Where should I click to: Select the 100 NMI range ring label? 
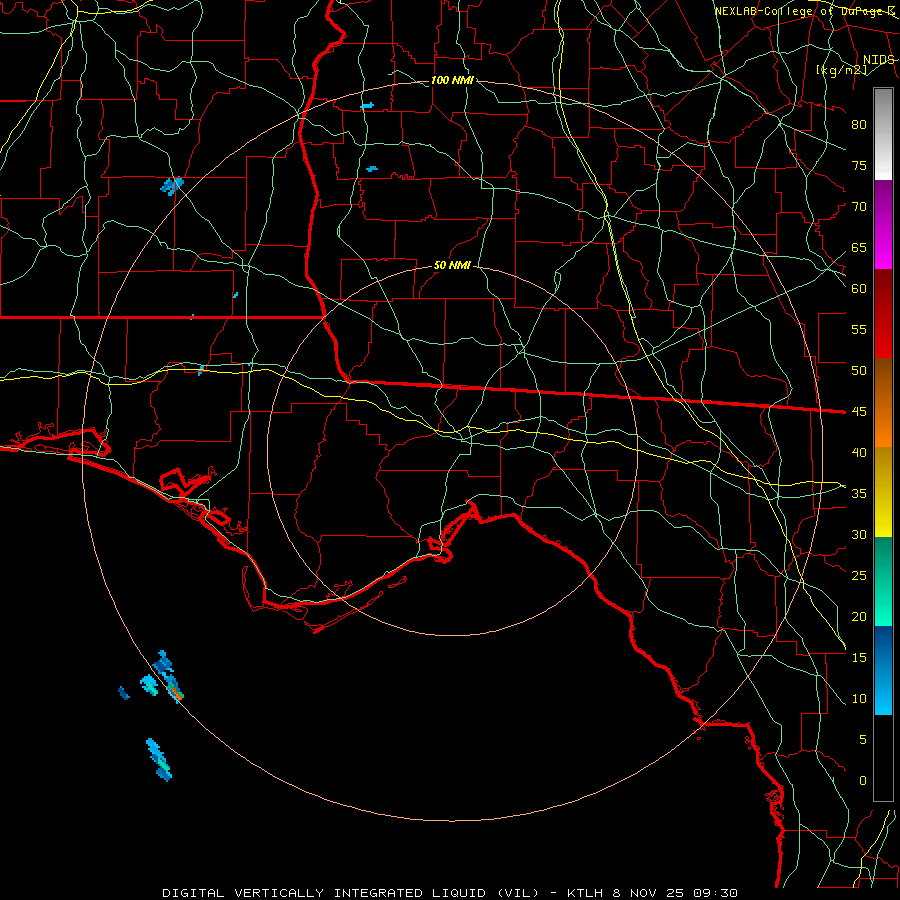tap(452, 80)
